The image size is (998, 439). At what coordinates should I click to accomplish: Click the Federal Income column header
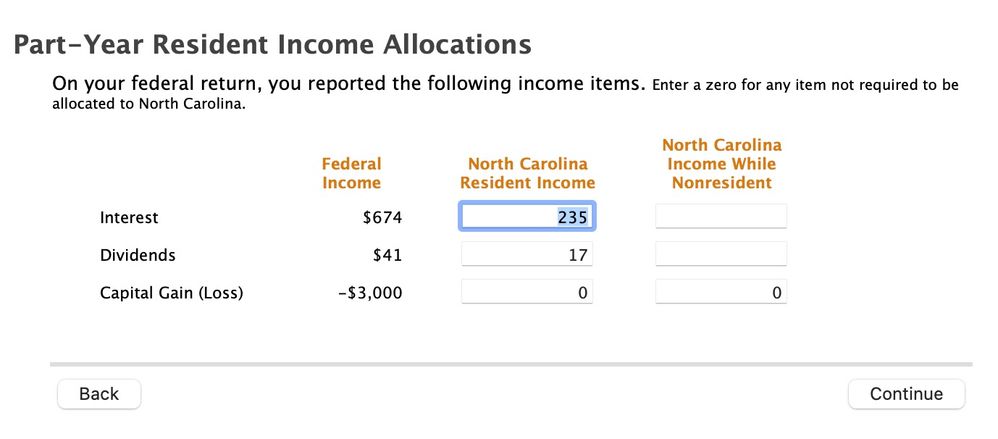tap(351, 173)
